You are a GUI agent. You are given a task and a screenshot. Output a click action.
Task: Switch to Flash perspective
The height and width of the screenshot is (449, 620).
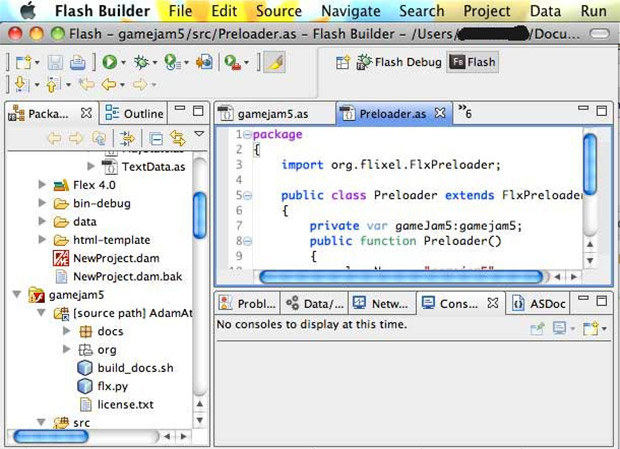[x=473, y=62]
